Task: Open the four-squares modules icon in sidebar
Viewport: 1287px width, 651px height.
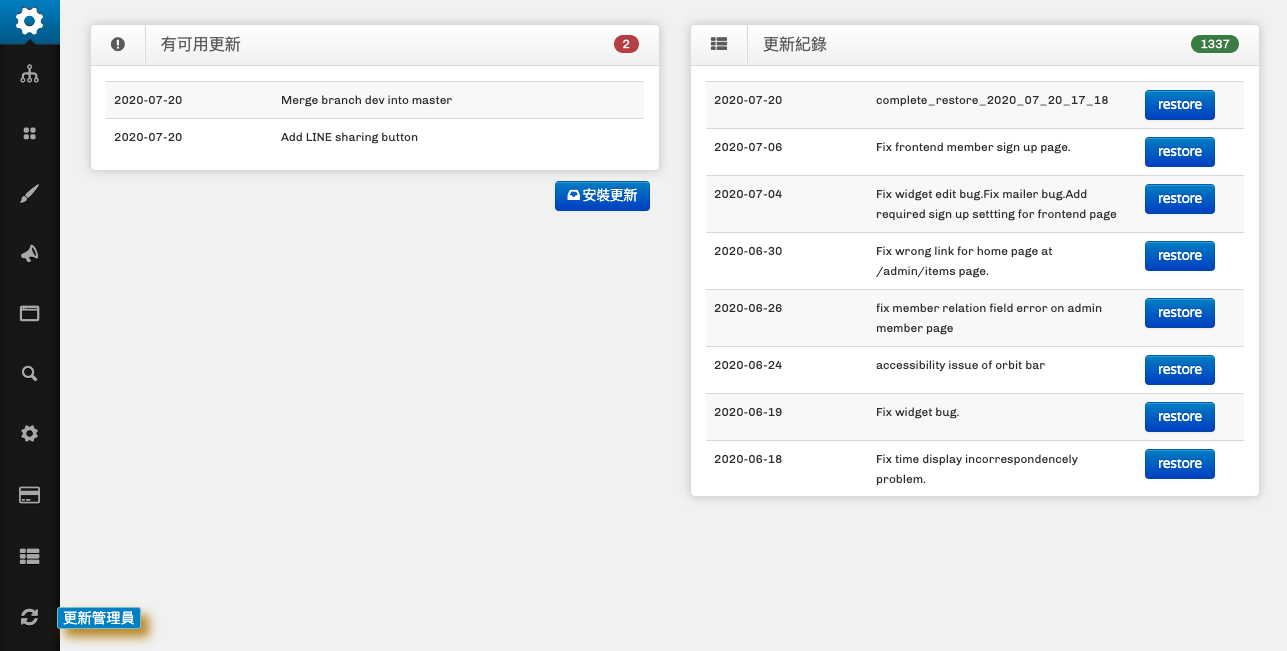Action: (x=29, y=133)
